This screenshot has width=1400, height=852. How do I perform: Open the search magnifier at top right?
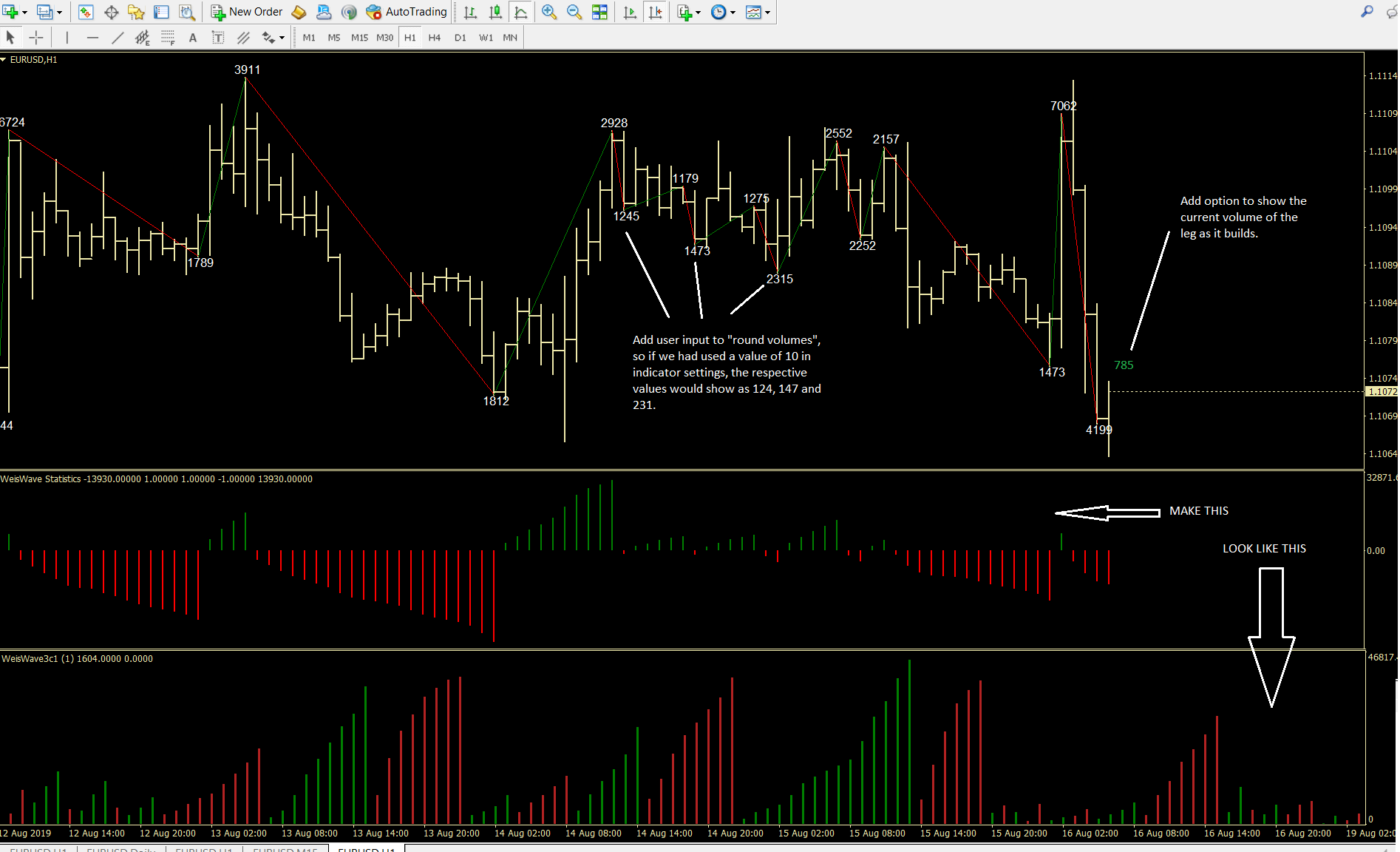(x=1367, y=12)
